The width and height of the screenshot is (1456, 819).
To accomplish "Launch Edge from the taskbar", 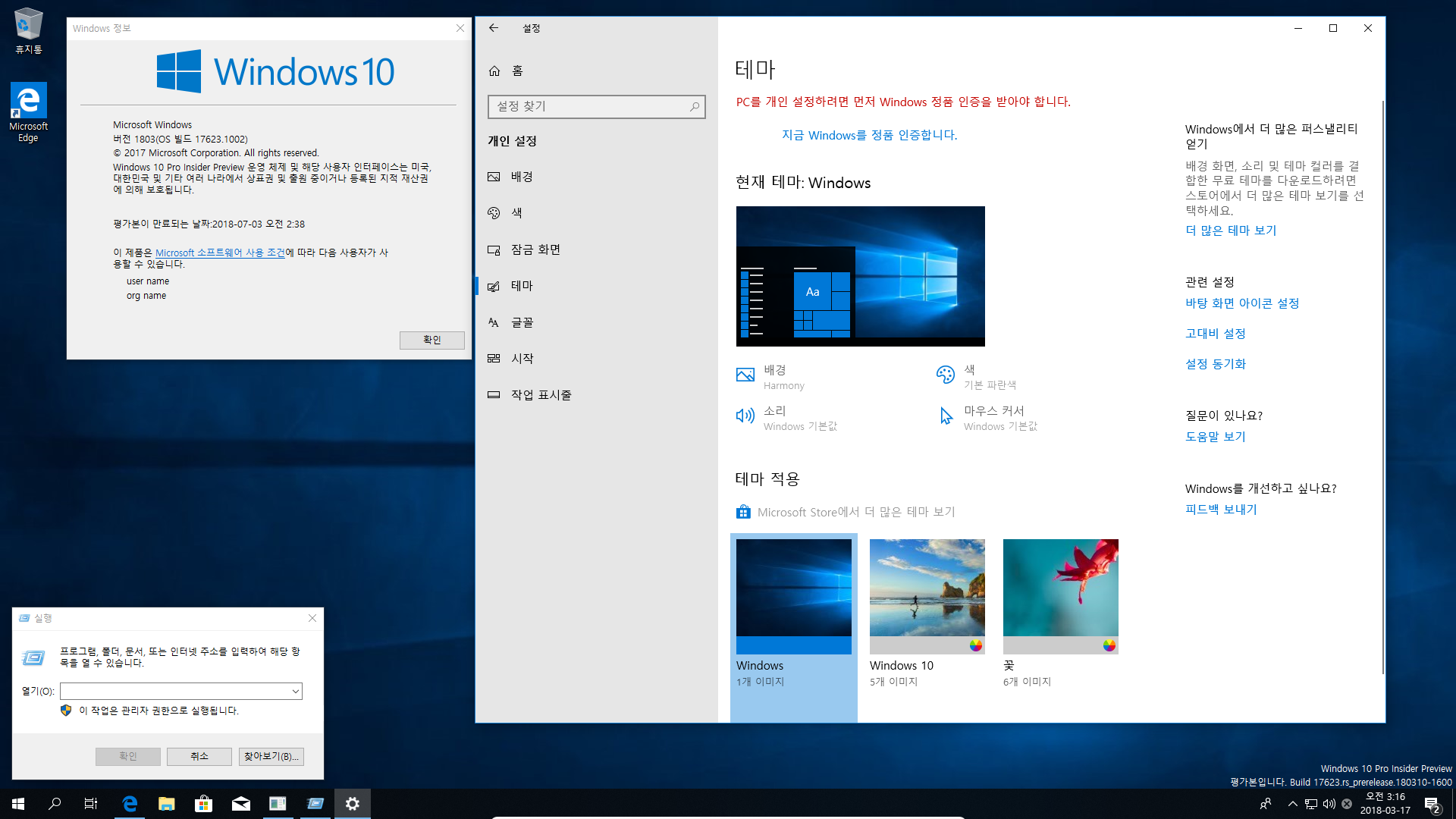I will click(130, 804).
